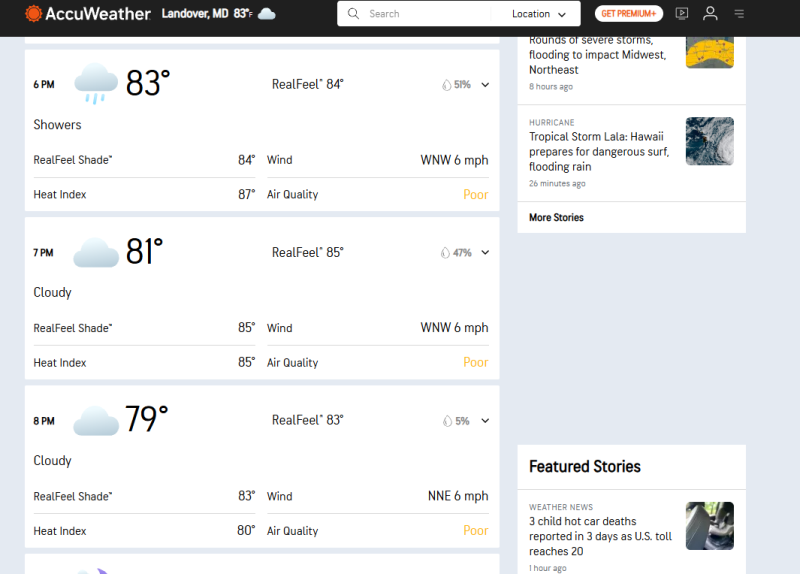
Task: Click the cloud icon beside Landover temperature
Action: point(266,14)
